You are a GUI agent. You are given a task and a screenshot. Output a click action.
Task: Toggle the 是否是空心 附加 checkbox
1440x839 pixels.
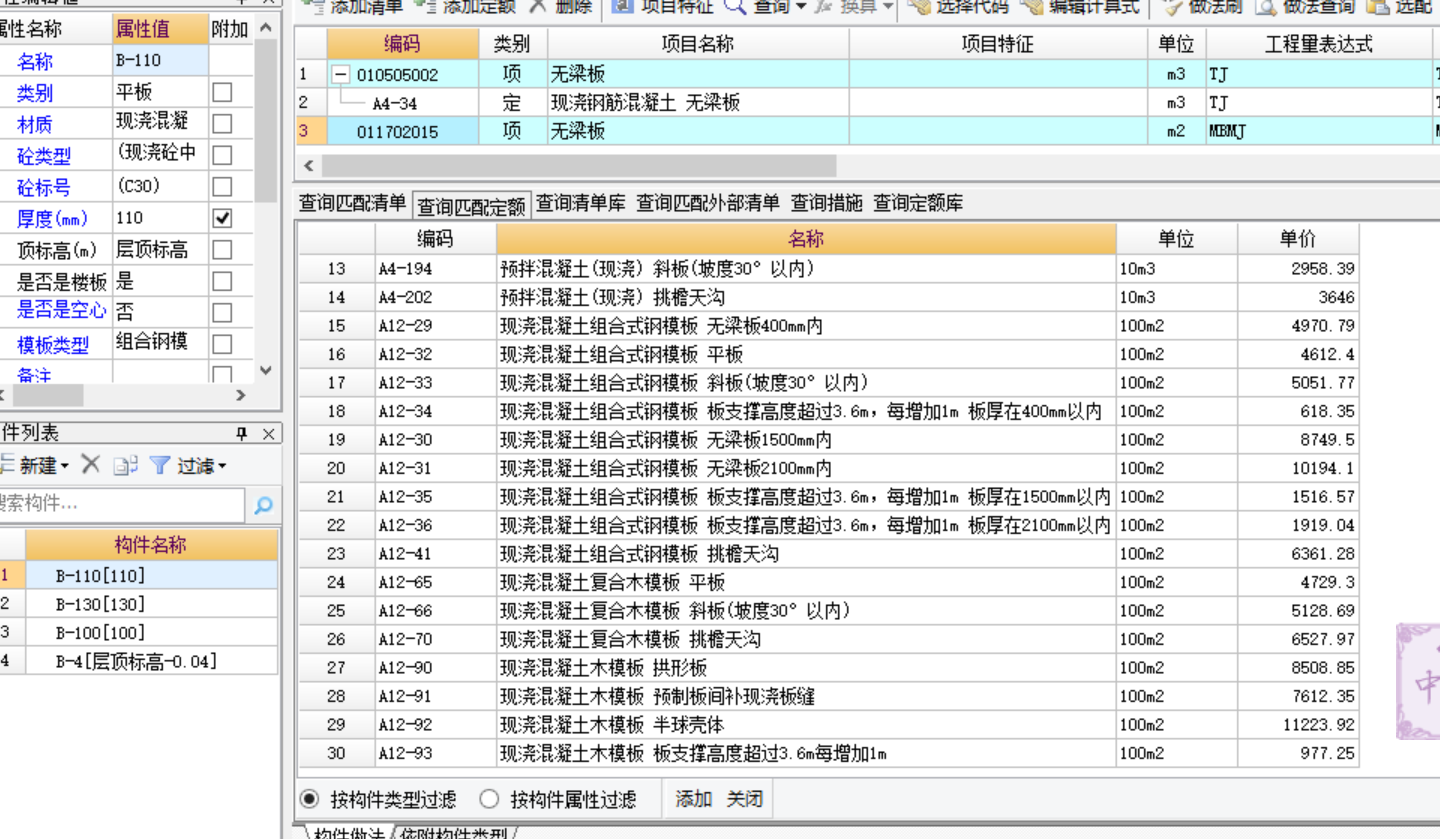pos(222,312)
